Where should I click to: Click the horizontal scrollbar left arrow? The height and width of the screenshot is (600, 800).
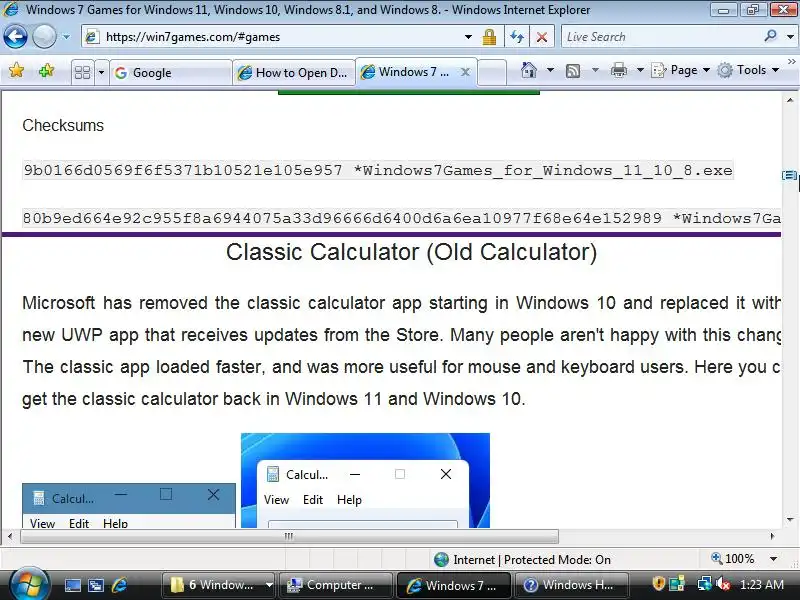pyautogui.click(x=10, y=536)
